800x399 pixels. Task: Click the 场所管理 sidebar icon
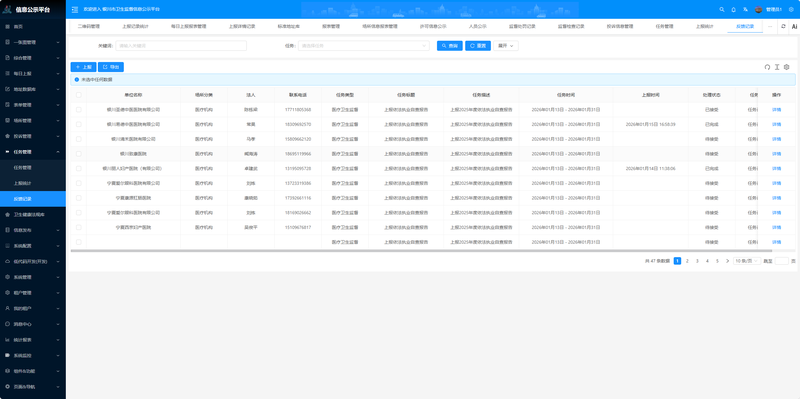click(7, 120)
